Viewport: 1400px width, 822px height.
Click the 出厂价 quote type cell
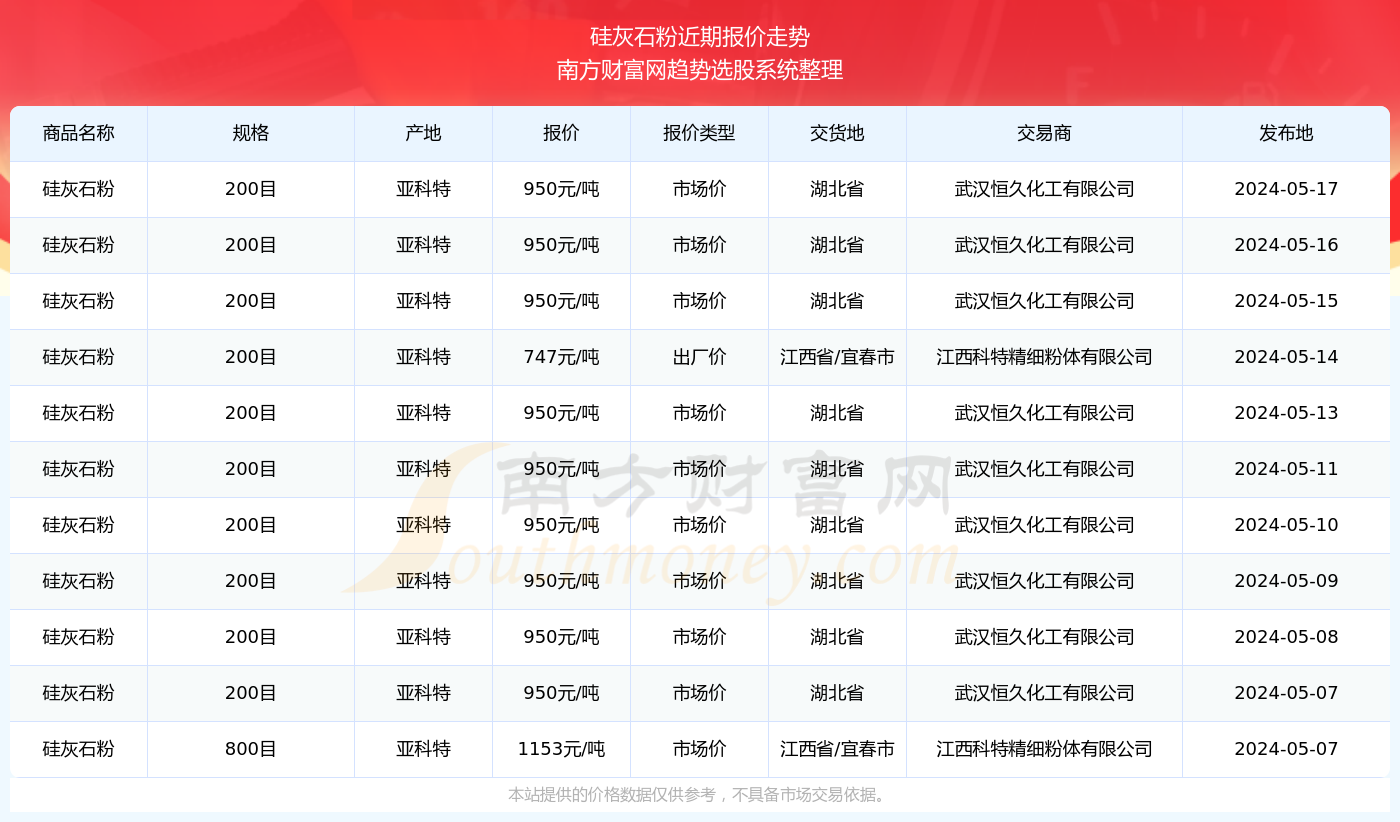[699, 357]
